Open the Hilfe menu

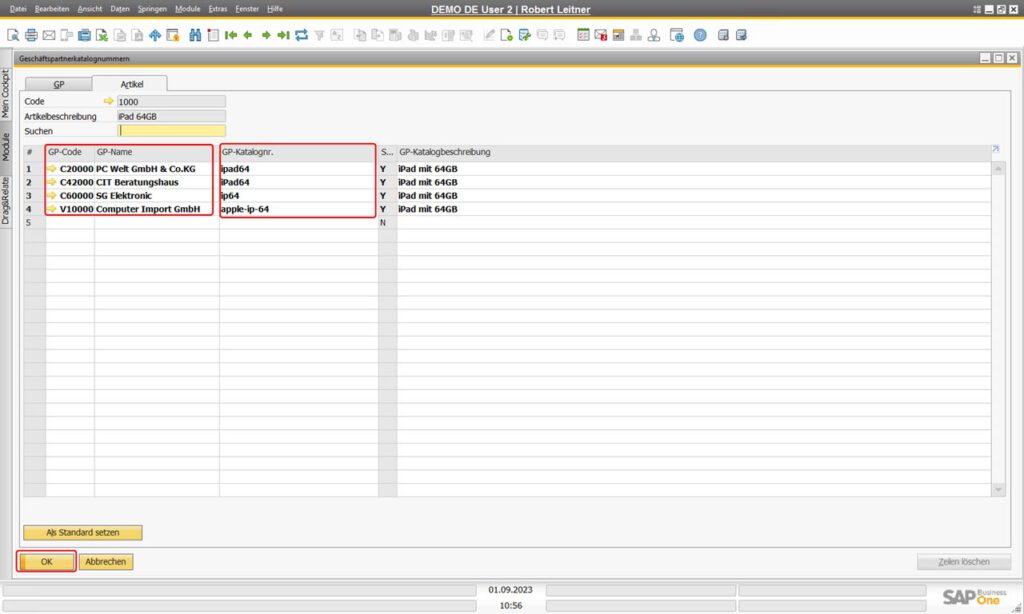275,9
